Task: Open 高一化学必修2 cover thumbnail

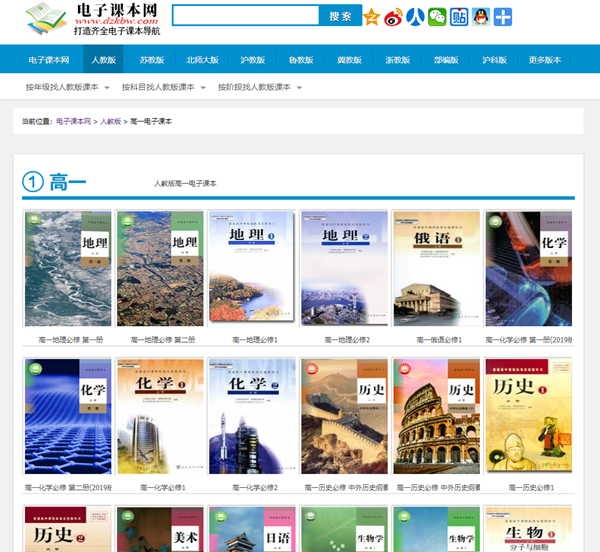Action: tap(252, 416)
